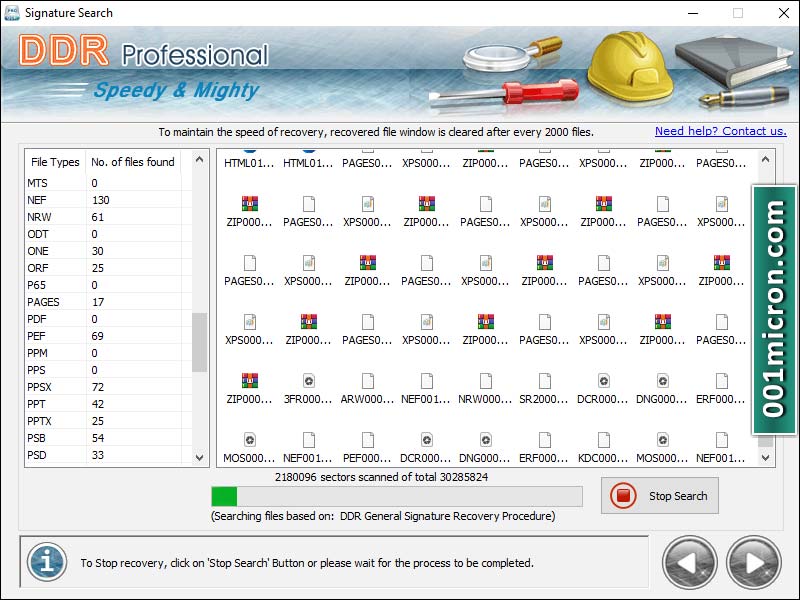Open the Need help? Contact us link
Screen dimensions: 800x600
tap(720, 130)
